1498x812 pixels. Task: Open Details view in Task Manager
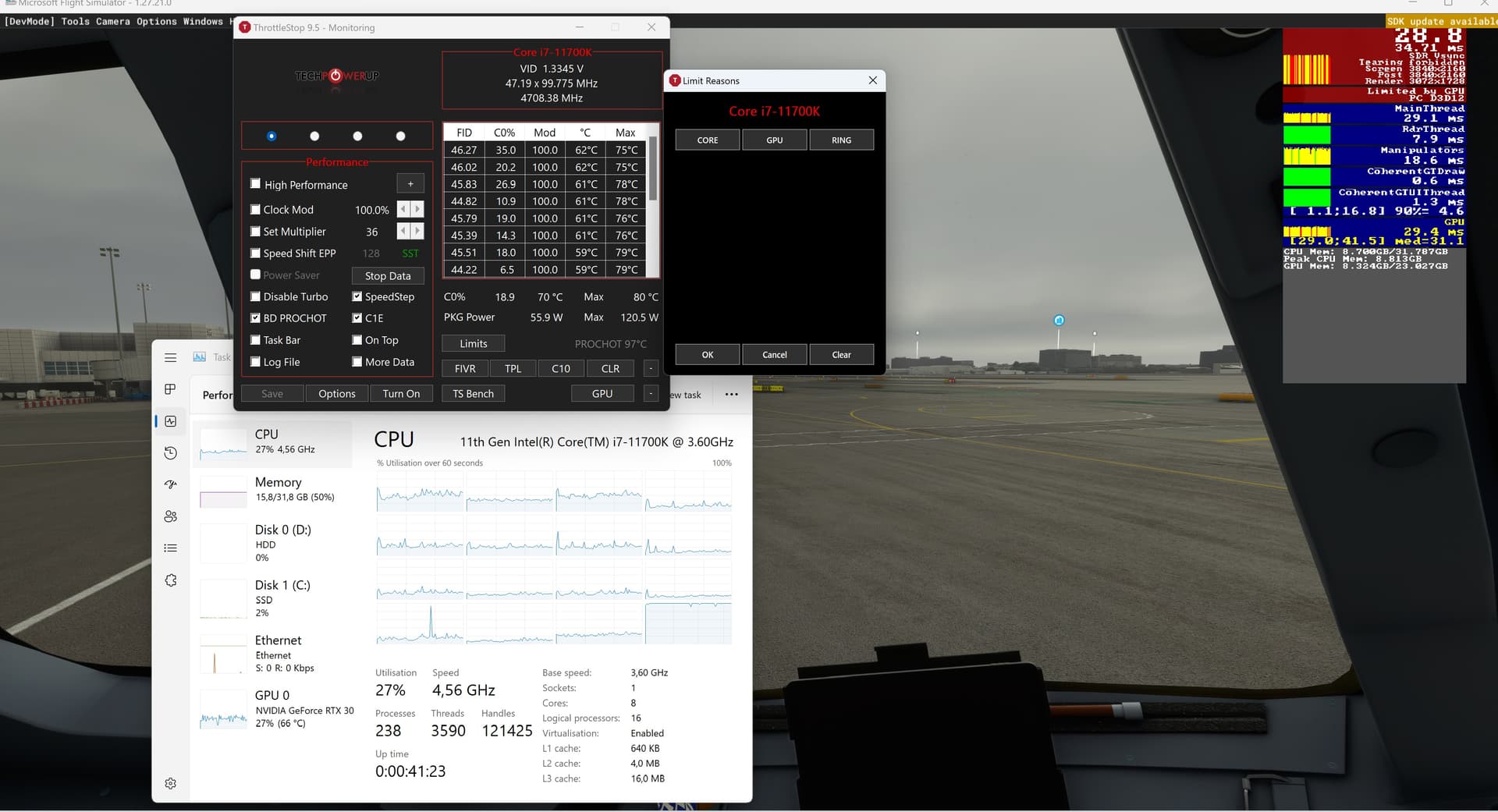(170, 548)
